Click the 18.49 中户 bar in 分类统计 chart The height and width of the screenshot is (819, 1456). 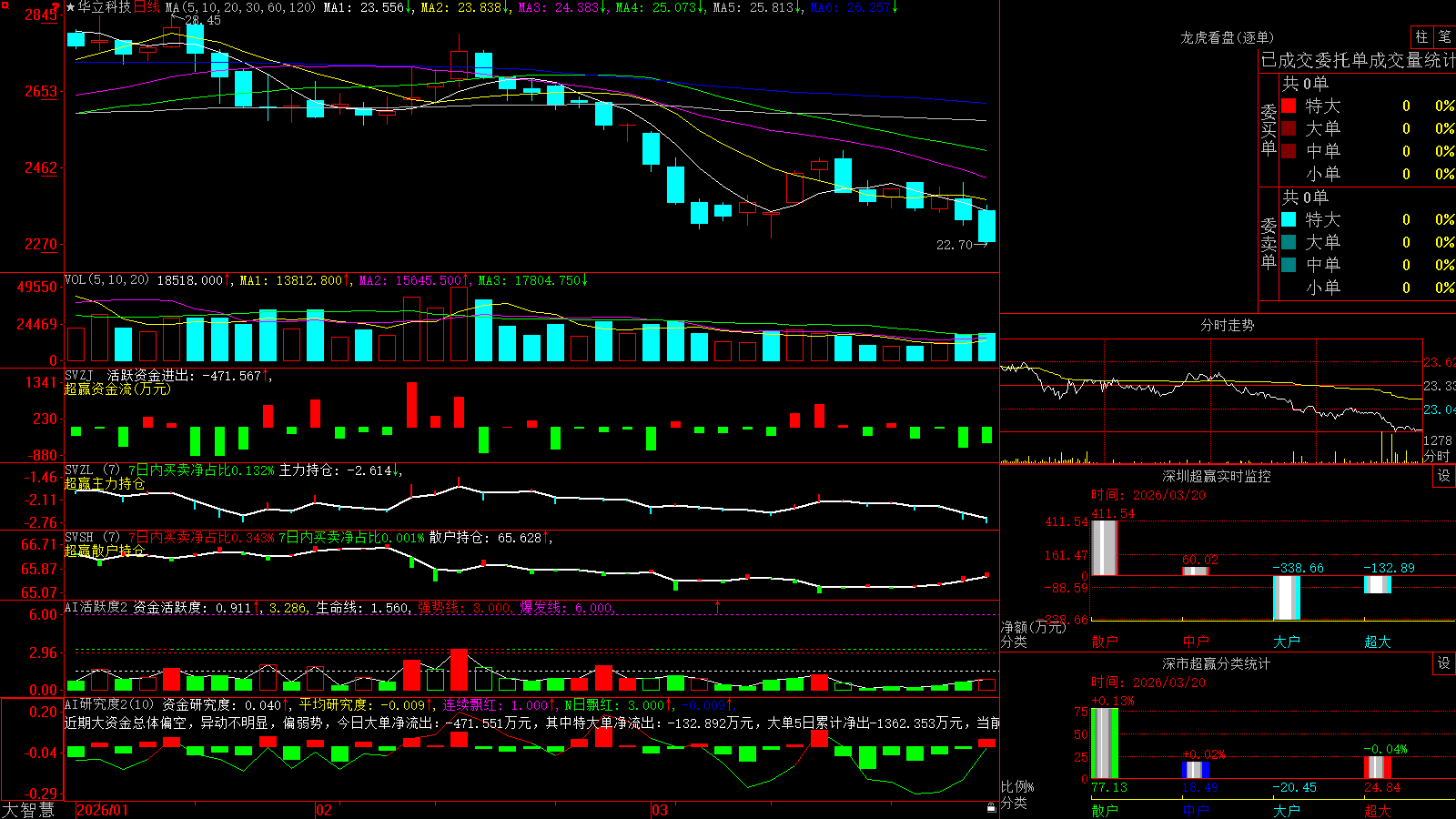[1196, 770]
